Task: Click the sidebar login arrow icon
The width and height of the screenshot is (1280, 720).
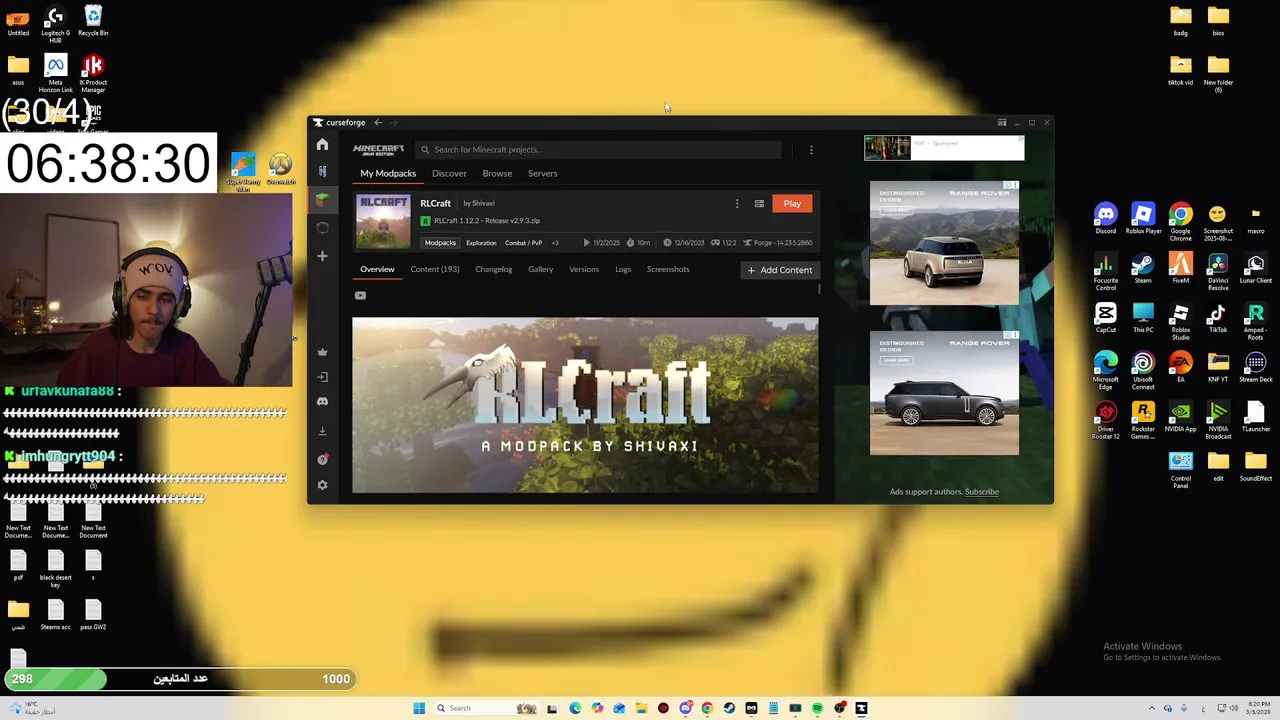Action: (x=322, y=377)
